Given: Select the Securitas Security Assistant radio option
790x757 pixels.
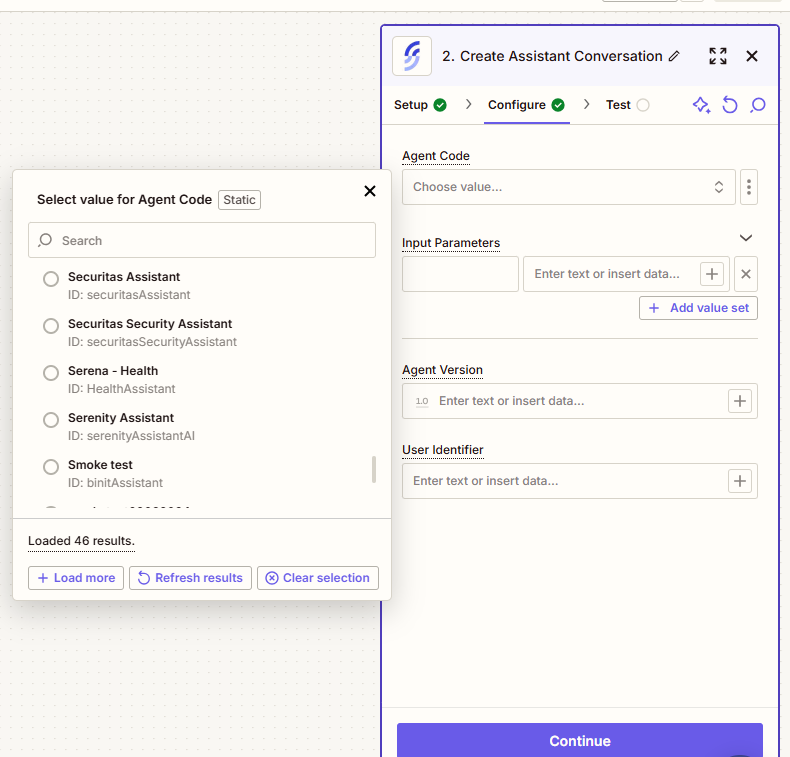Looking at the screenshot, I should 51,326.
